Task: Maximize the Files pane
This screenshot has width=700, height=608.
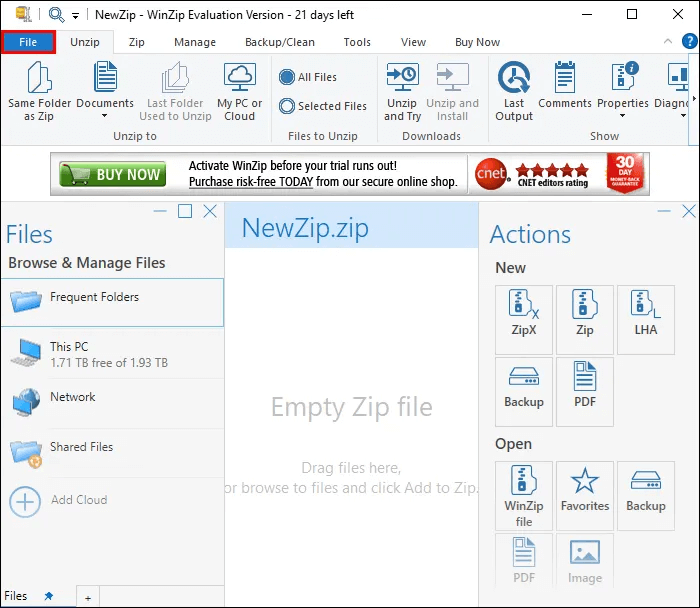Action: pyautogui.click(x=185, y=211)
